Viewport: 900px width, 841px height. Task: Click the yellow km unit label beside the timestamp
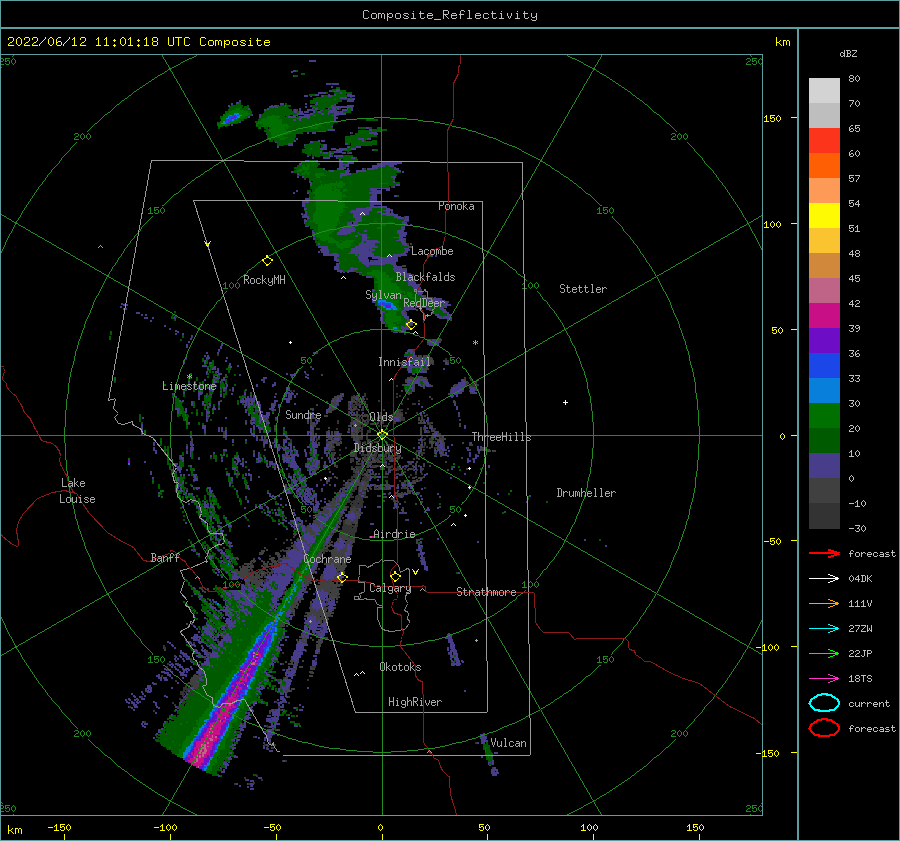click(782, 42)
